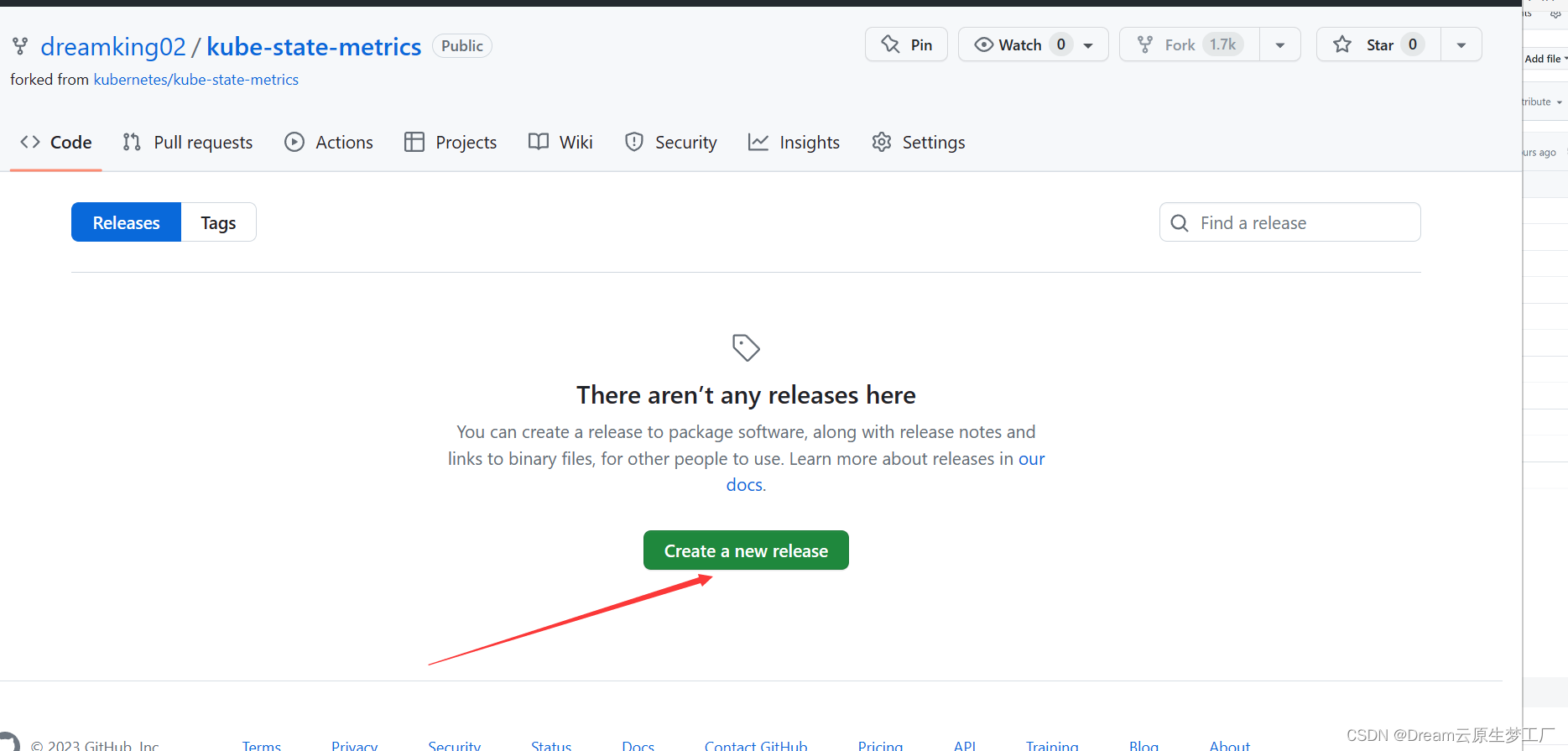Click the play circle icon on Actions tab
Image resolution: width=1568 pixels, height=751 pixels.
pyautogui.click(x=294, y=142)
